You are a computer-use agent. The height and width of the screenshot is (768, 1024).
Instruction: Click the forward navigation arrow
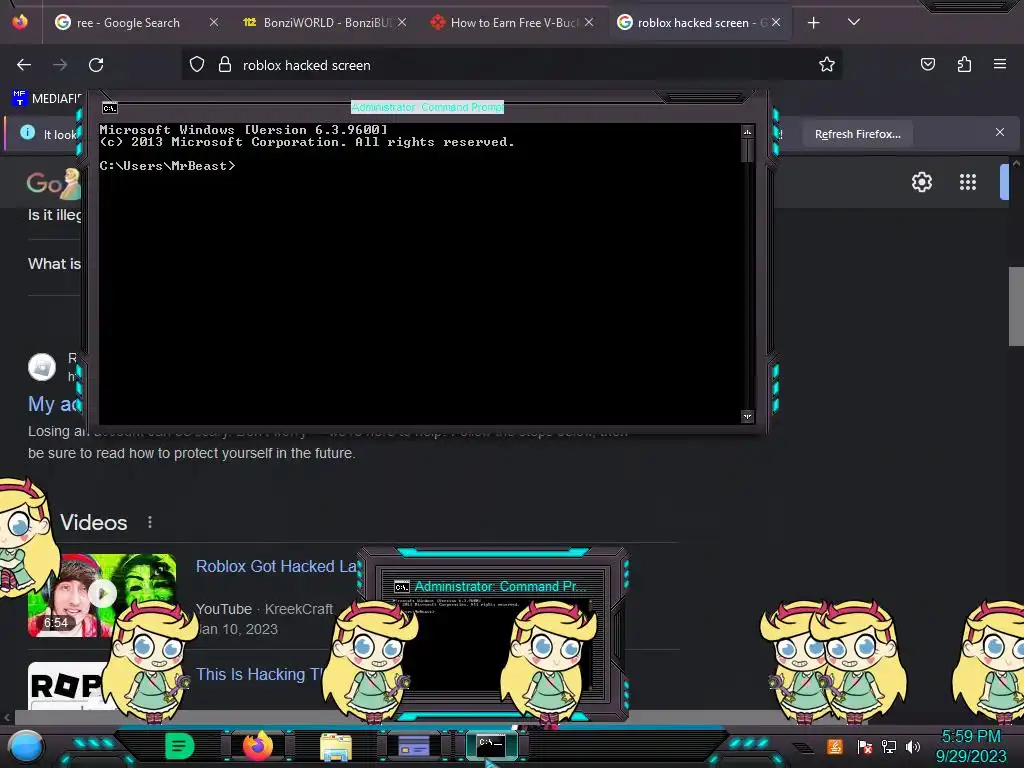[60, 65]
